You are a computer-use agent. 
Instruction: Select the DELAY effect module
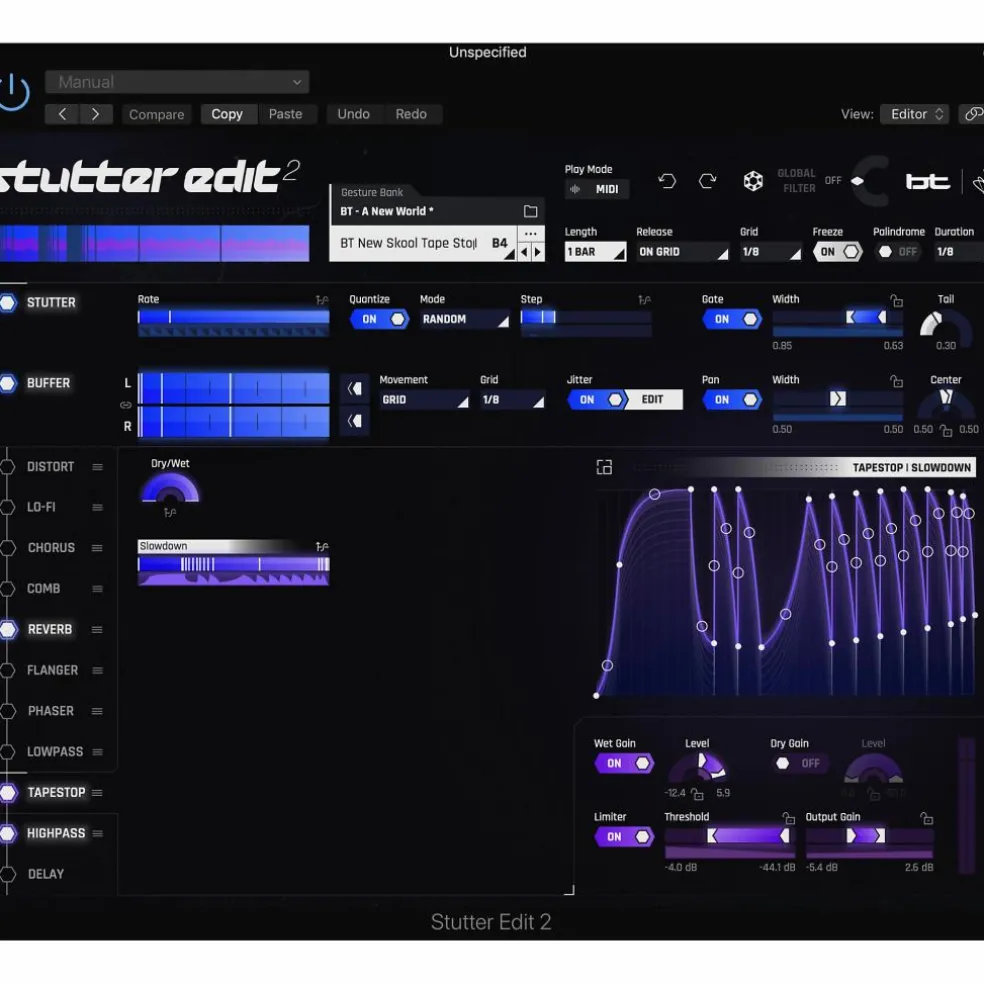pyautogui.click(x=46, y=874)
